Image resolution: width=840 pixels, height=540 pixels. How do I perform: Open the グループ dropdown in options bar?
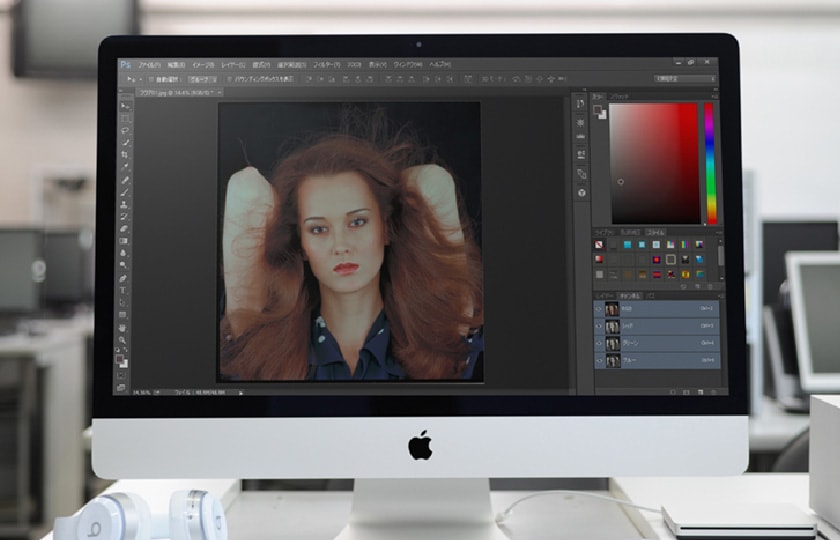[203, 79]
